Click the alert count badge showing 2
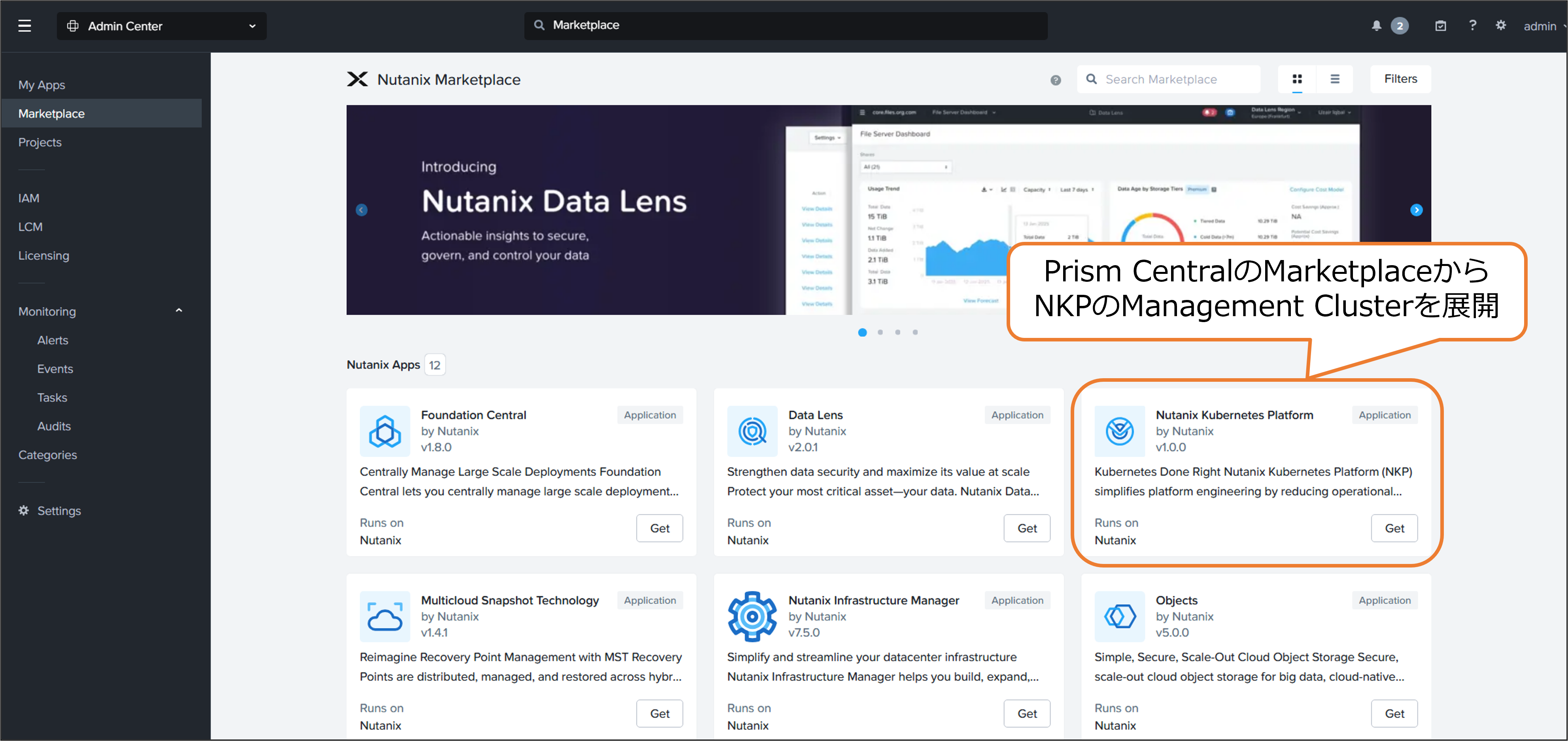The height and width of the screenshot is (741, 1568). pyautogui.click(x=1400, y=26)
